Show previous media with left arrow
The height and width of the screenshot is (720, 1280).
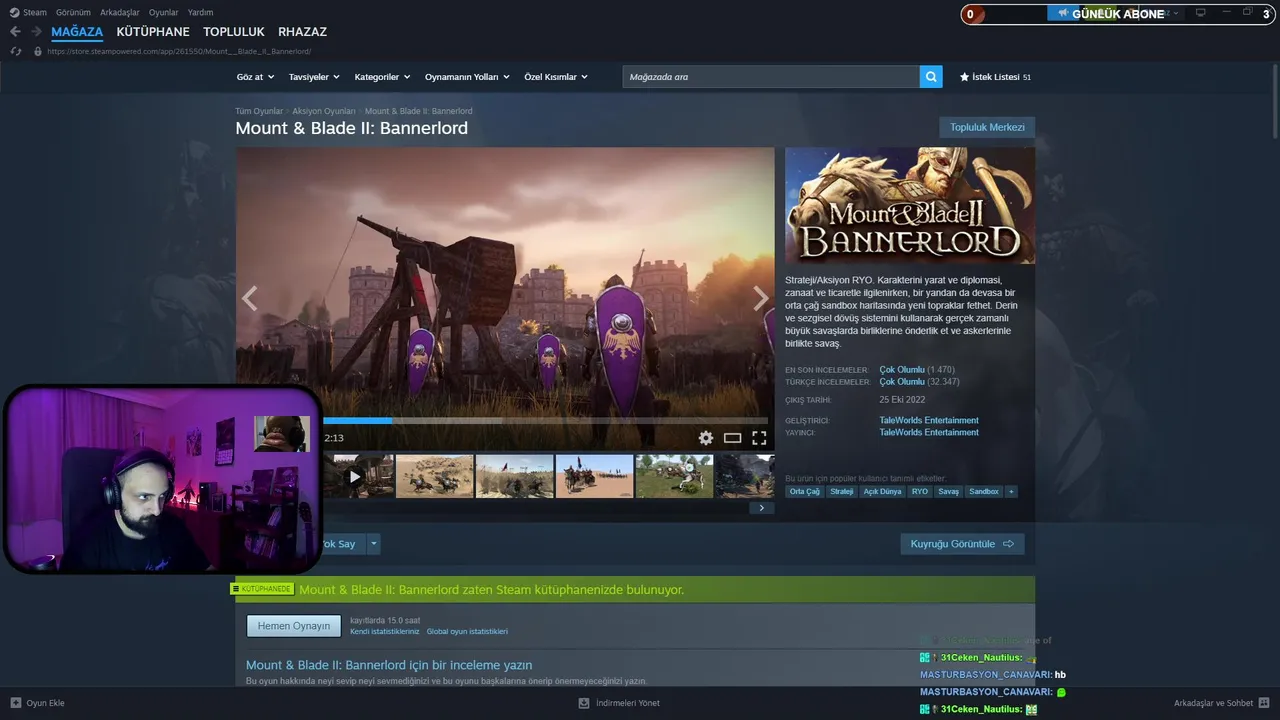[250, 298]
